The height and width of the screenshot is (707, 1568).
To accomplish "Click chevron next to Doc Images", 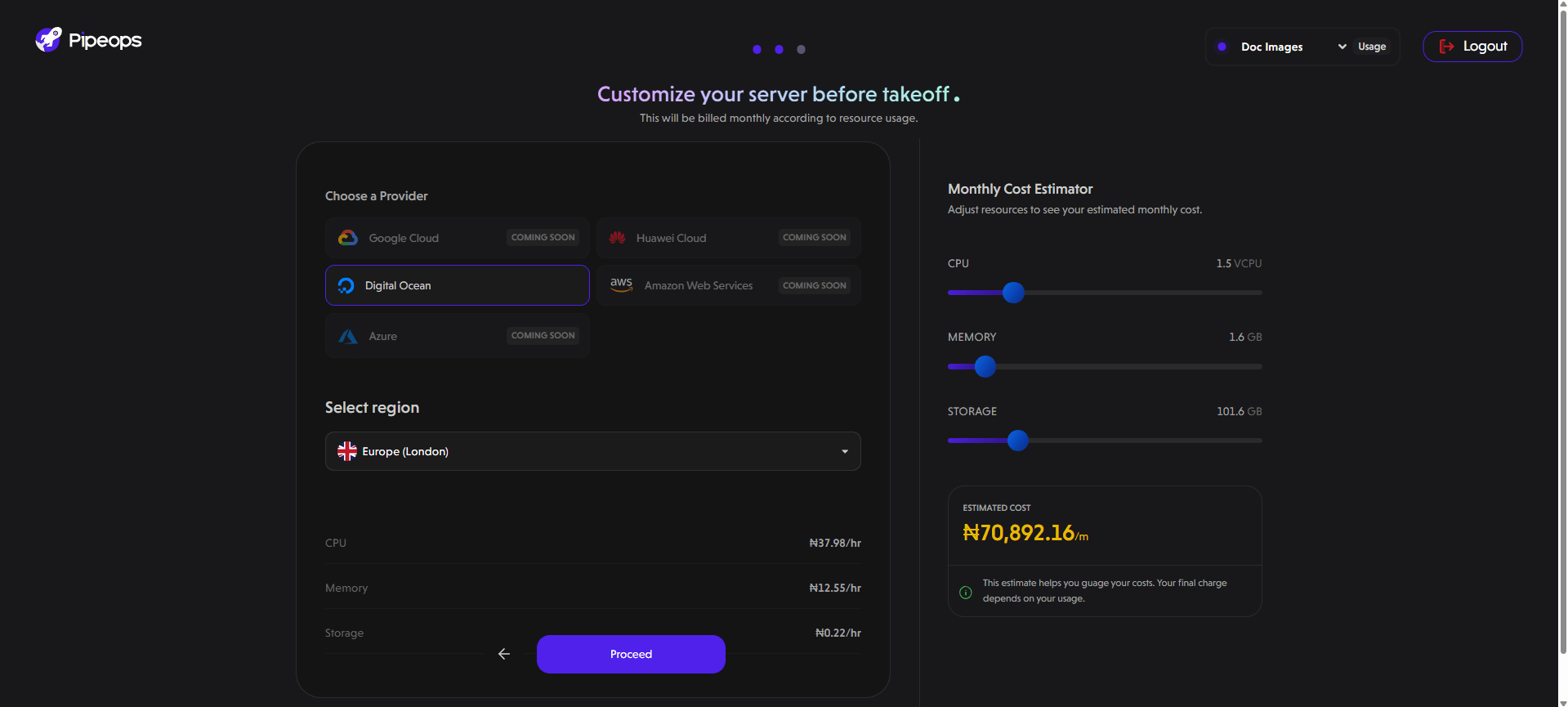I will 1342,47.
